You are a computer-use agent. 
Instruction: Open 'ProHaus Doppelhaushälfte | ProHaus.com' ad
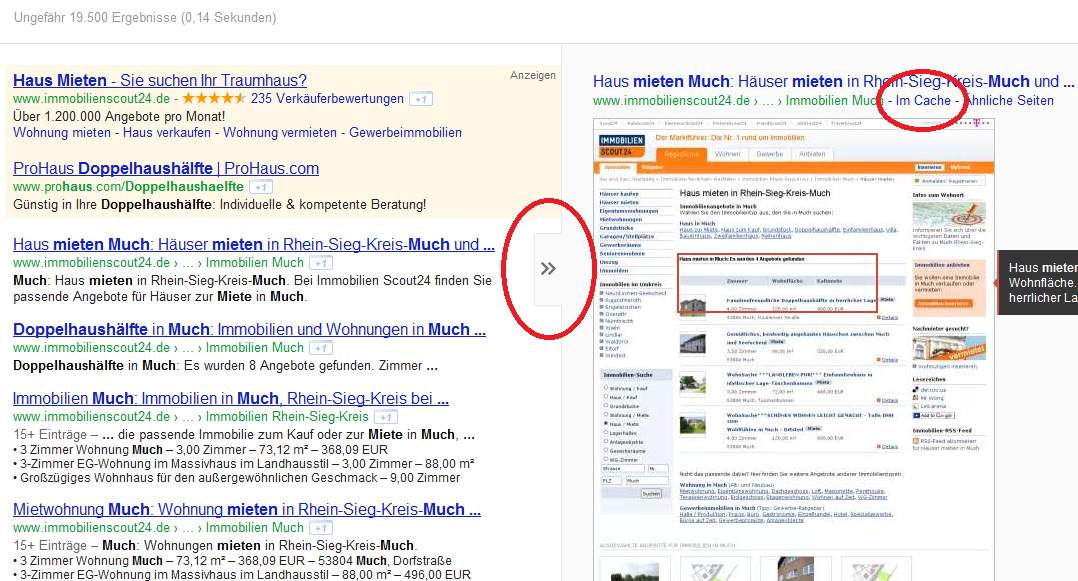click(166, 168)
